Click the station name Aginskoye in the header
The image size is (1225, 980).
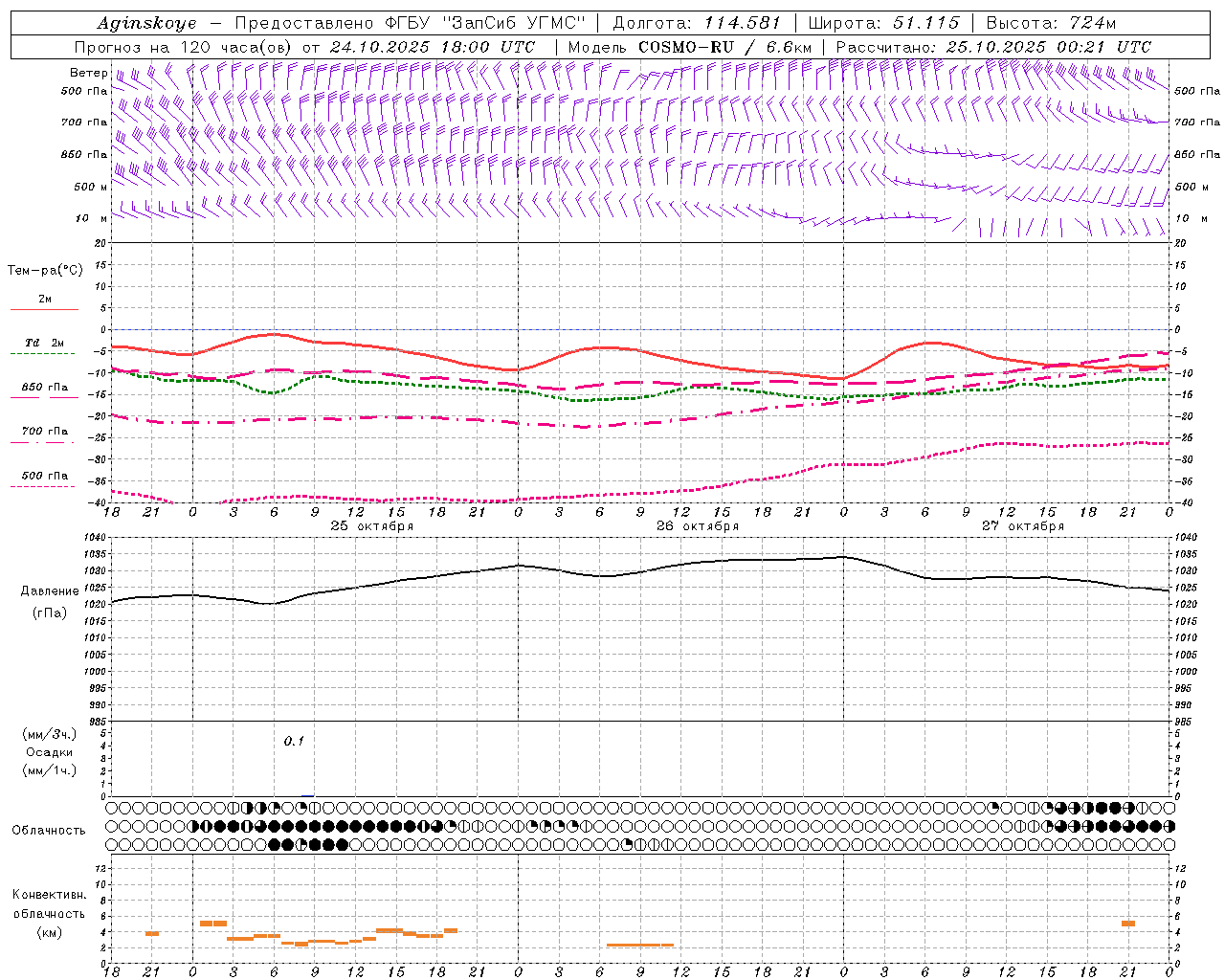click(147, 23)
